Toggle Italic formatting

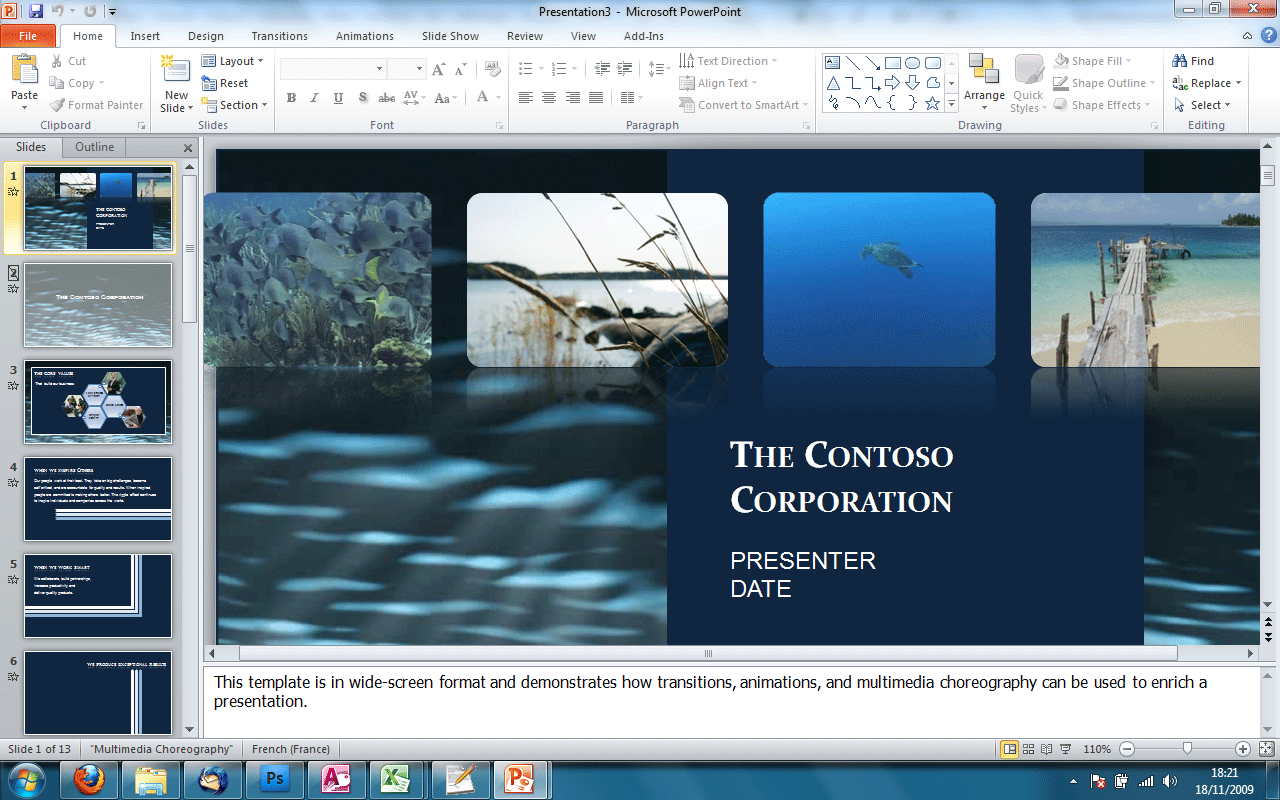[x=315, y=98]
